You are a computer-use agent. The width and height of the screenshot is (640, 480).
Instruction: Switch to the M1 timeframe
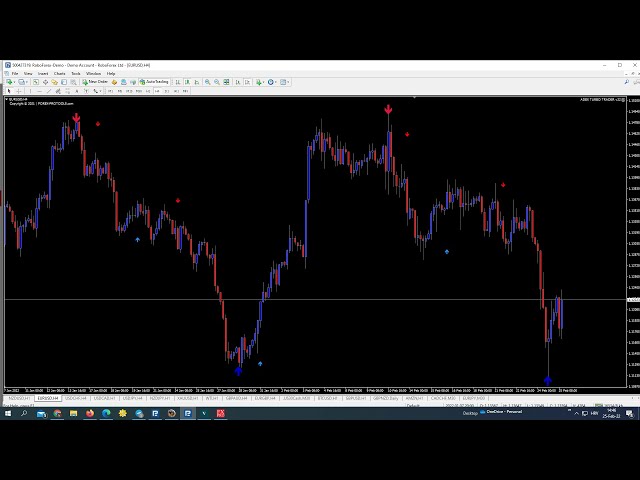[110, 91]
